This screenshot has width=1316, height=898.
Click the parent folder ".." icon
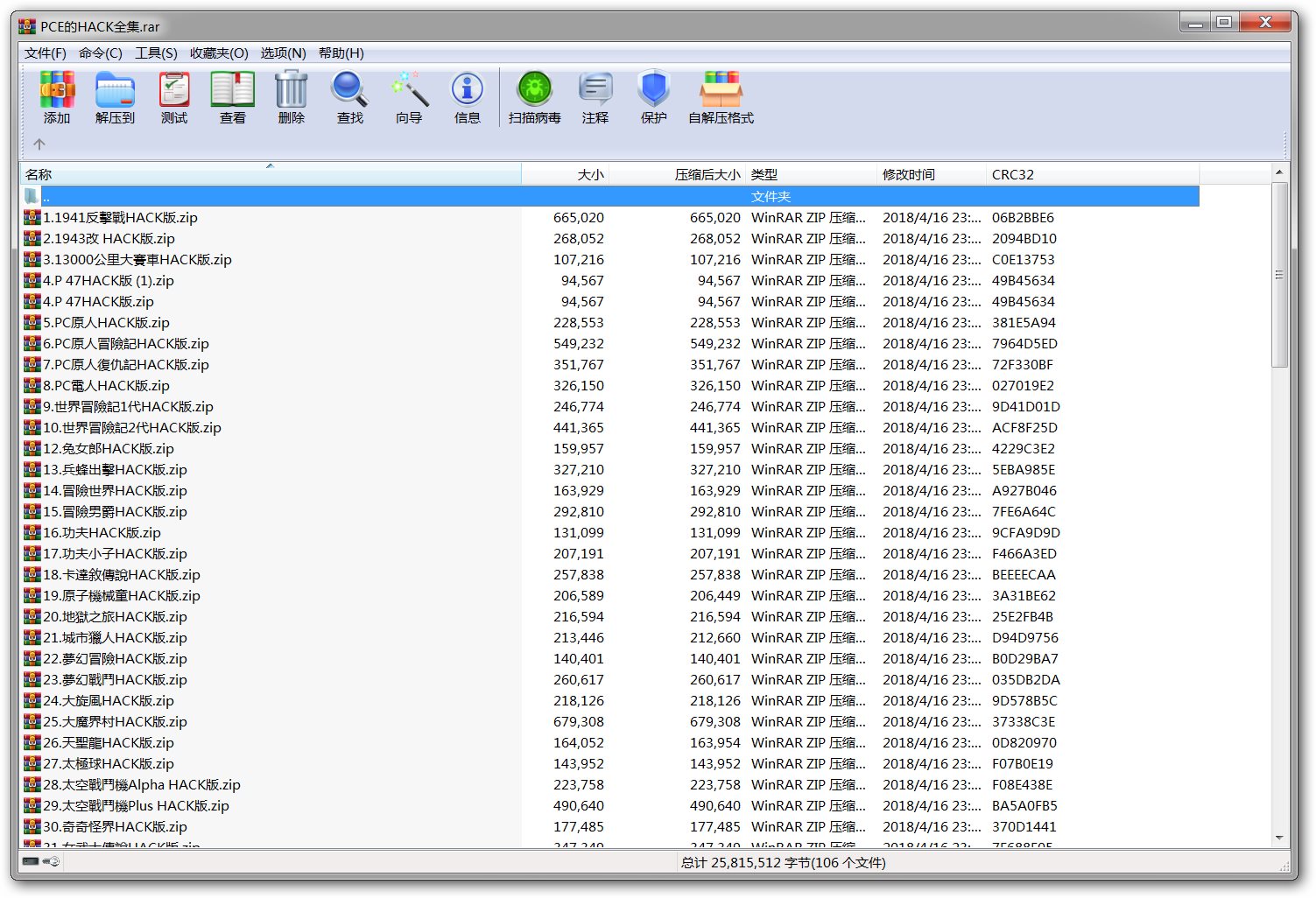pos(32,196)
